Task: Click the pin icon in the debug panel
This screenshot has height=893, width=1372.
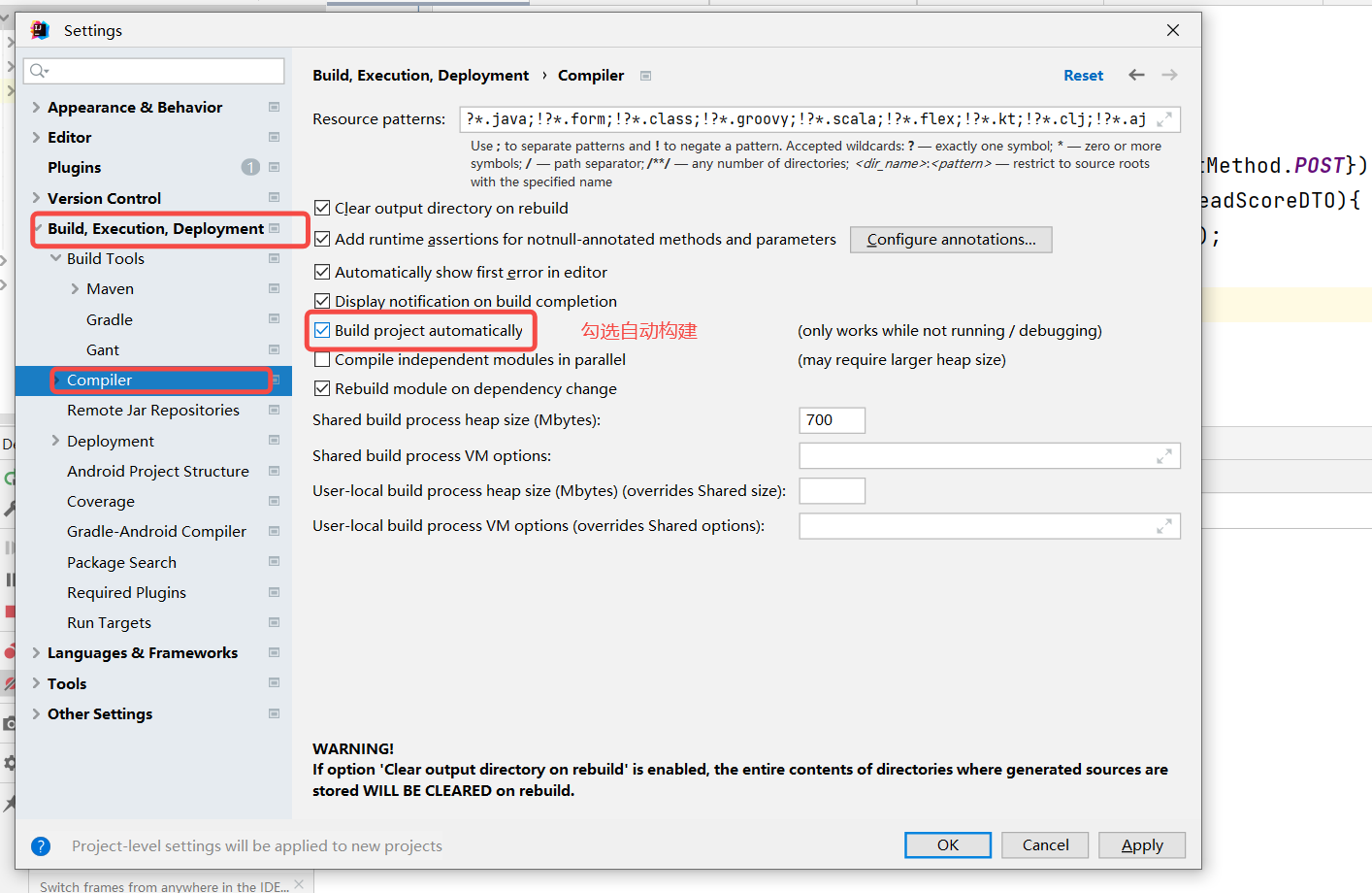Action: (8, 802)
